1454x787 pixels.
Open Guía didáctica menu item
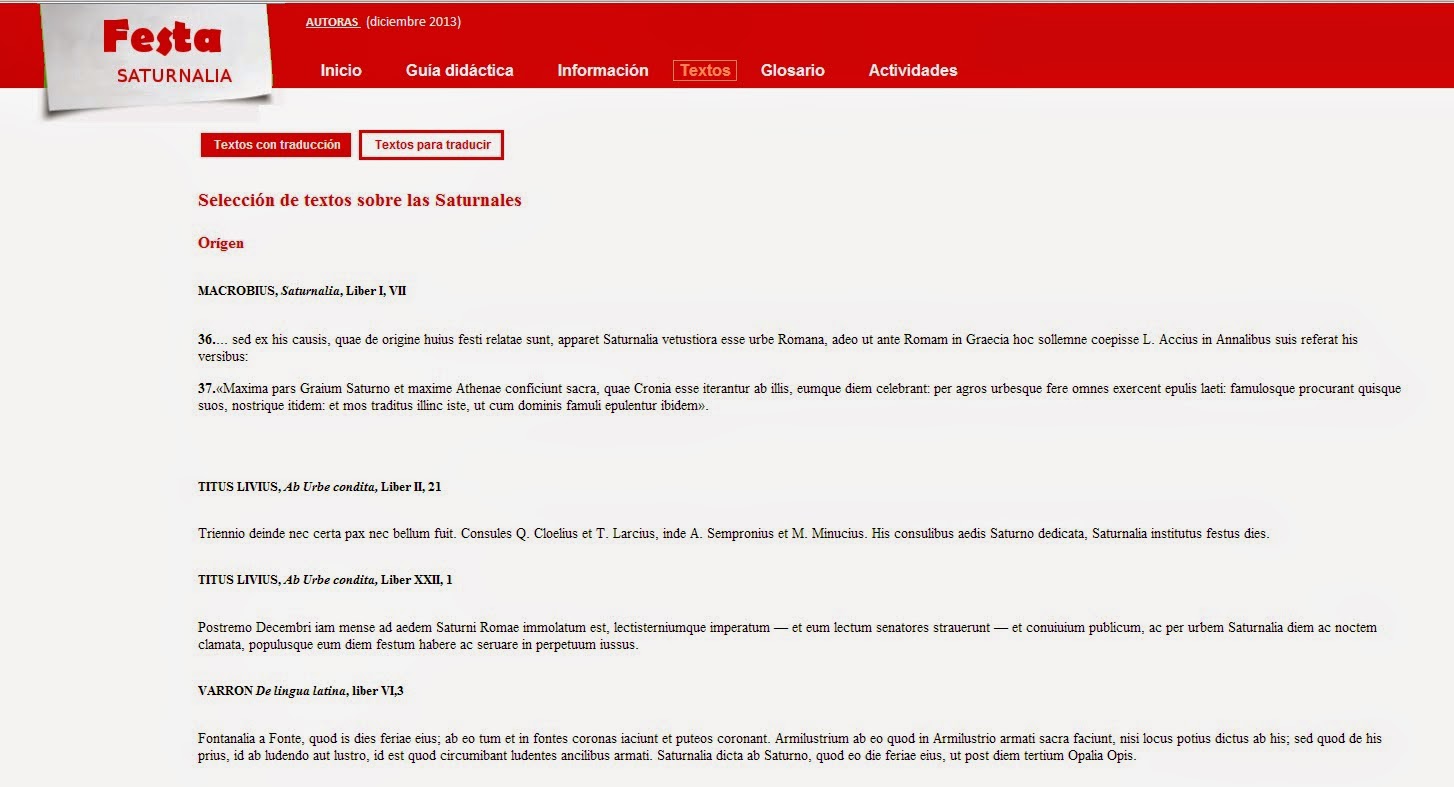click(459, 70)
